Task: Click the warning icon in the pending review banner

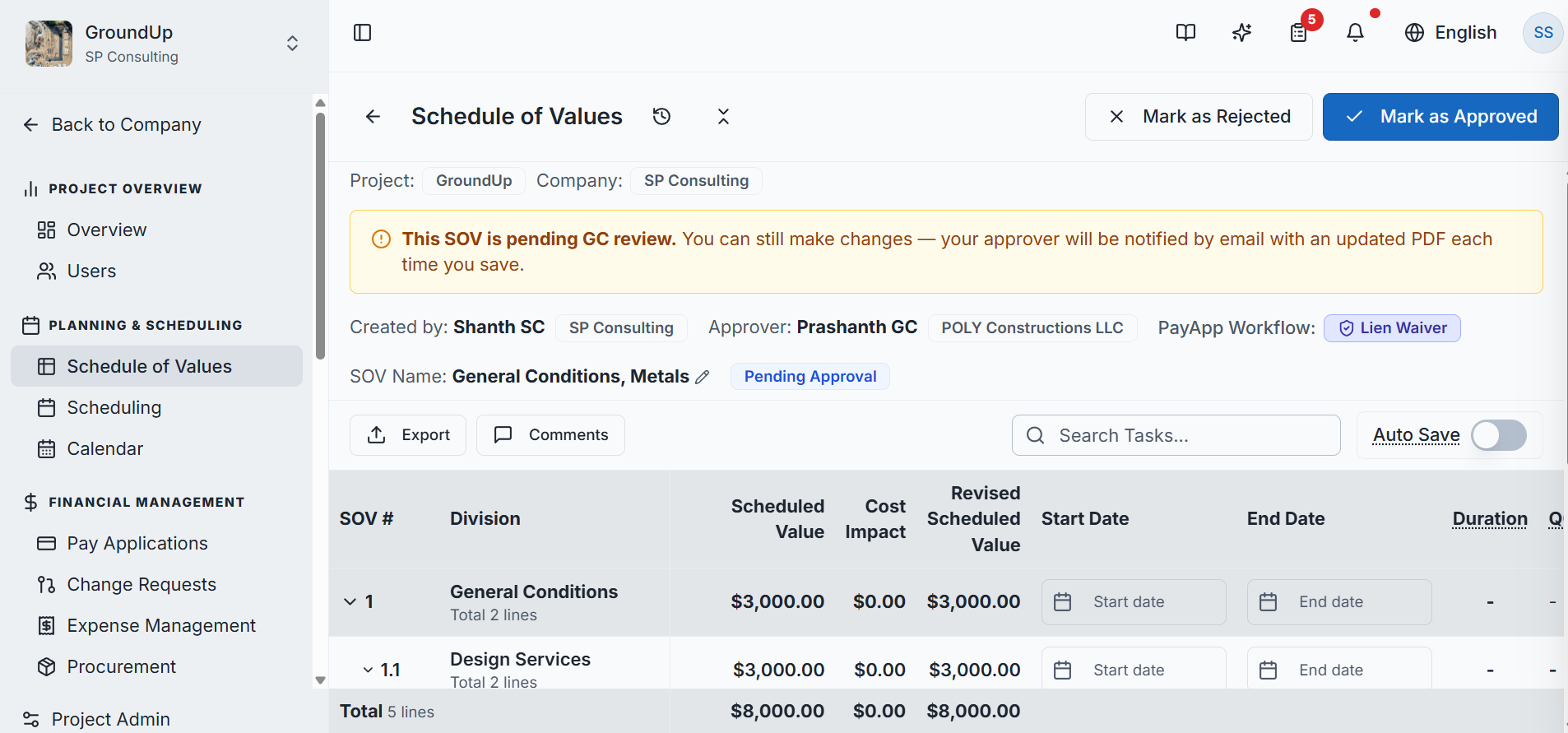Action: point(382,239)
